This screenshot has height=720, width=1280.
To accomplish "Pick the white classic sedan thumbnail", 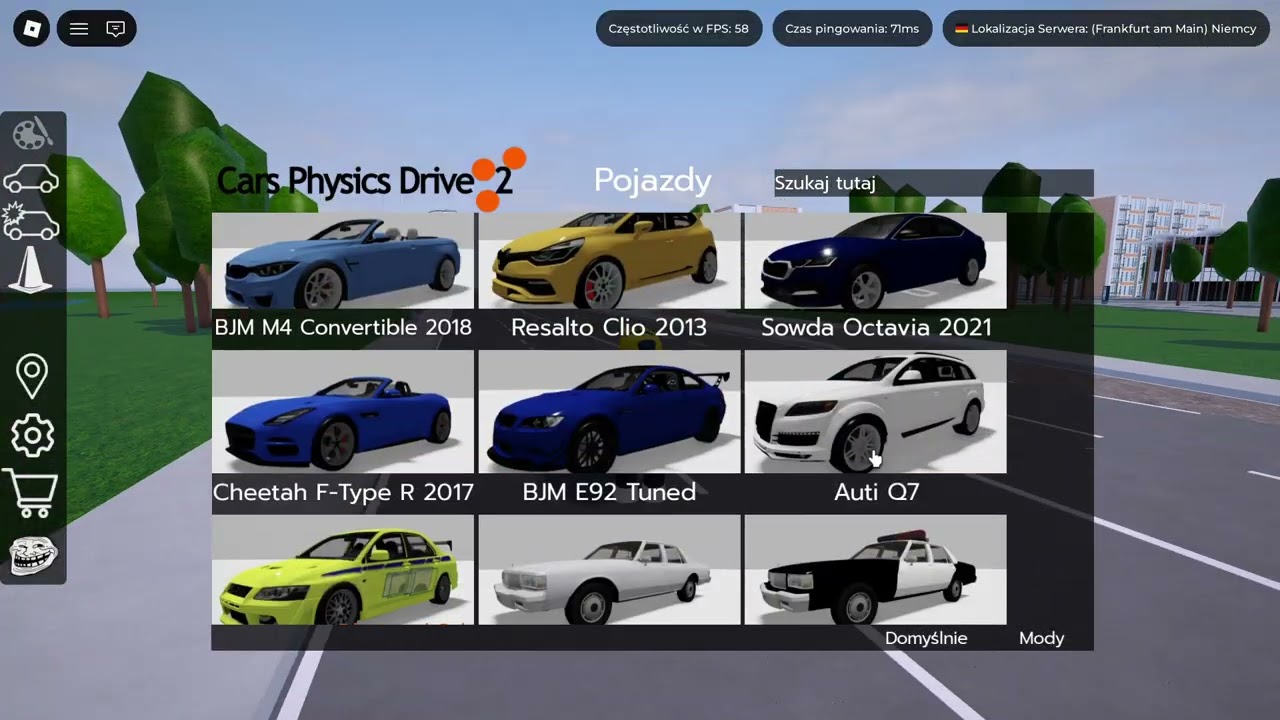I will tap(609, 570).
